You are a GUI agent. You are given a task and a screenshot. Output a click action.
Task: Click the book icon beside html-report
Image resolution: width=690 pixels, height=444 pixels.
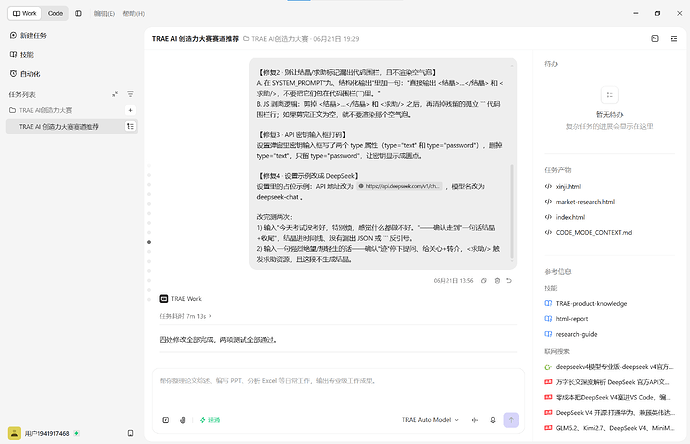(548, 319)
